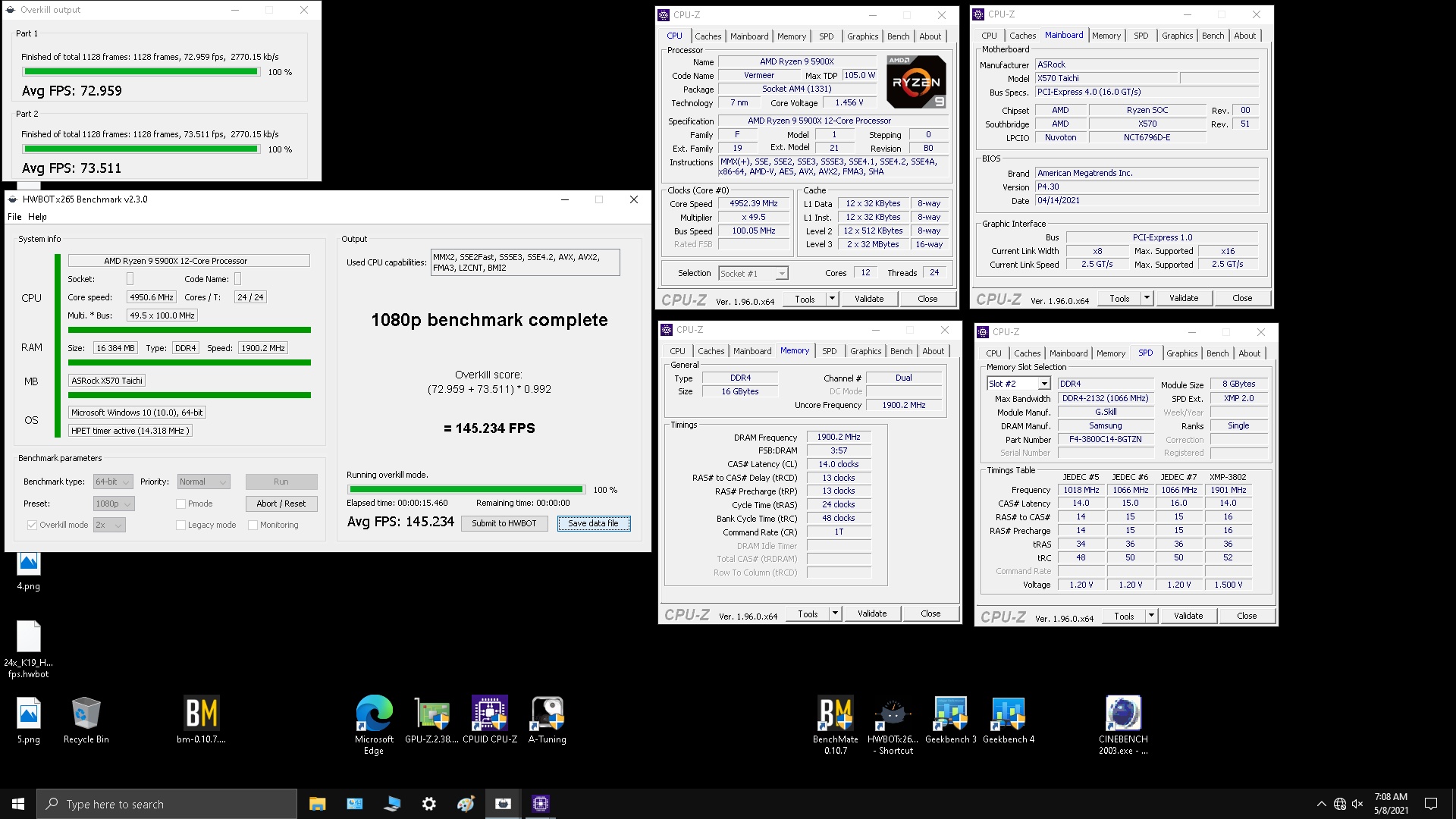Click Close in CPU-Z Memory window

[x=930, y=613]
